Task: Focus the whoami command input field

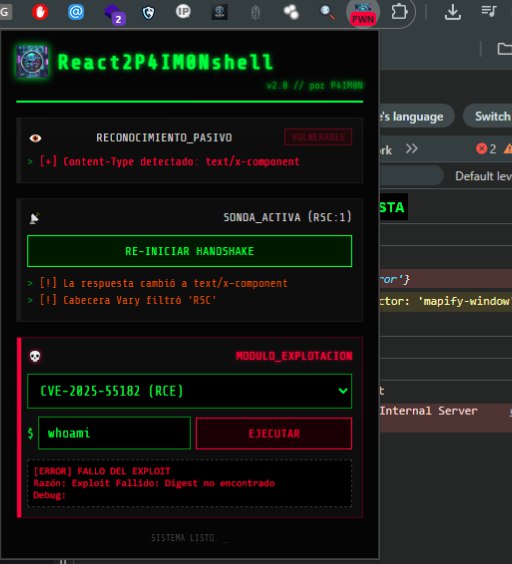Action: pos(114,433)
